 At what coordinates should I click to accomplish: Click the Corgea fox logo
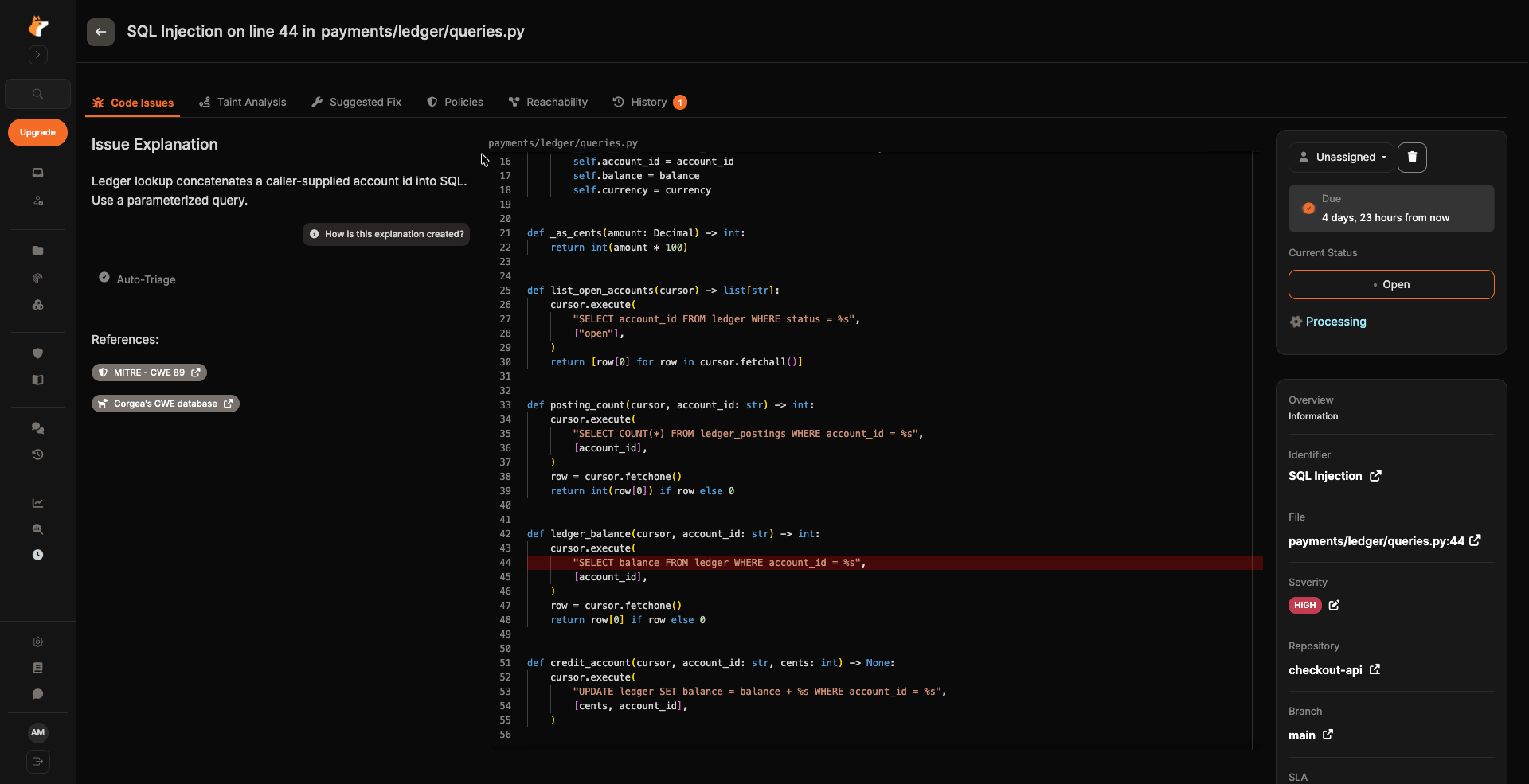click(37, 26)
